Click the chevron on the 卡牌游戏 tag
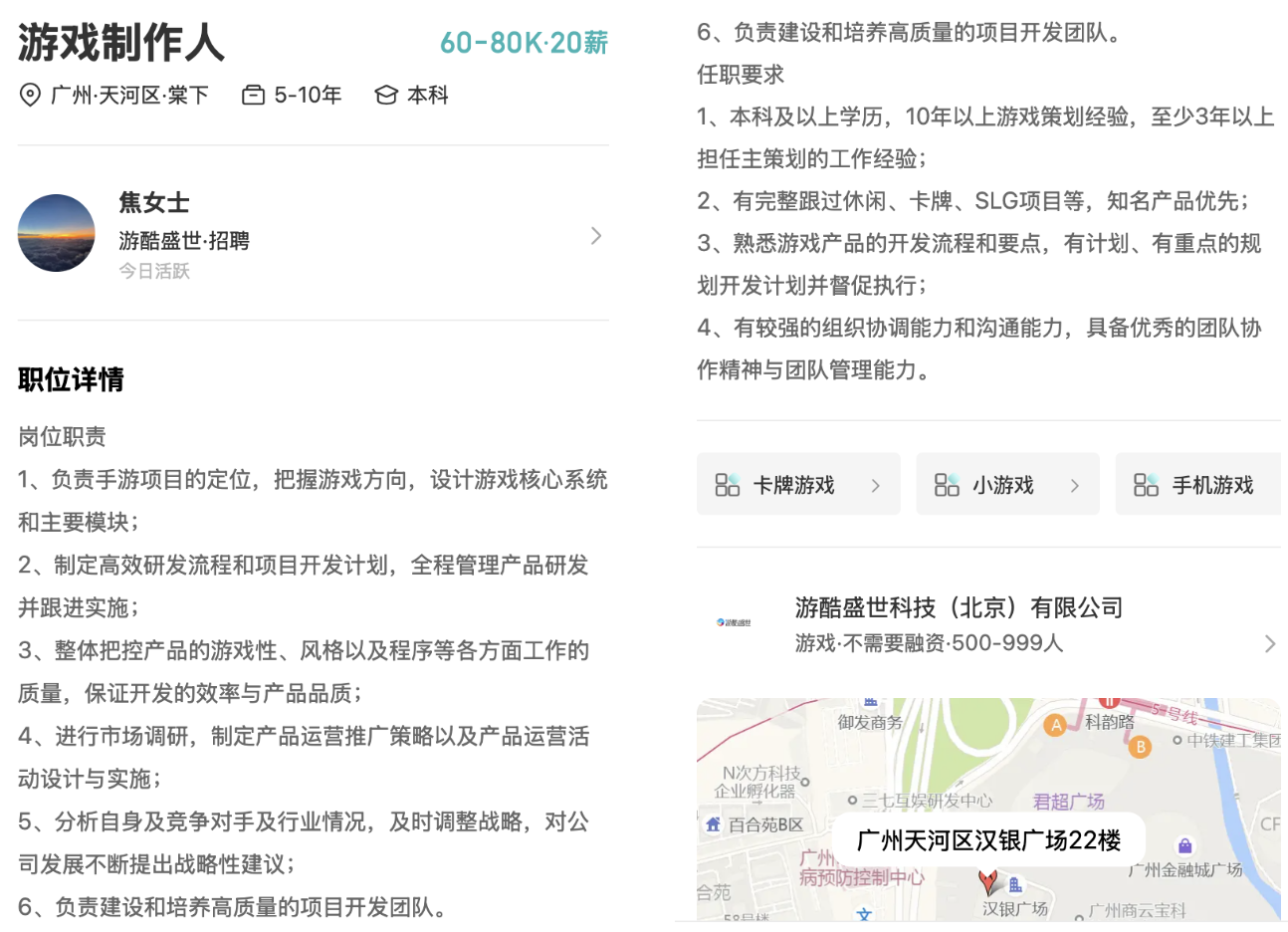The width and height of the screenshot is (1288, 932). [876, 486]
